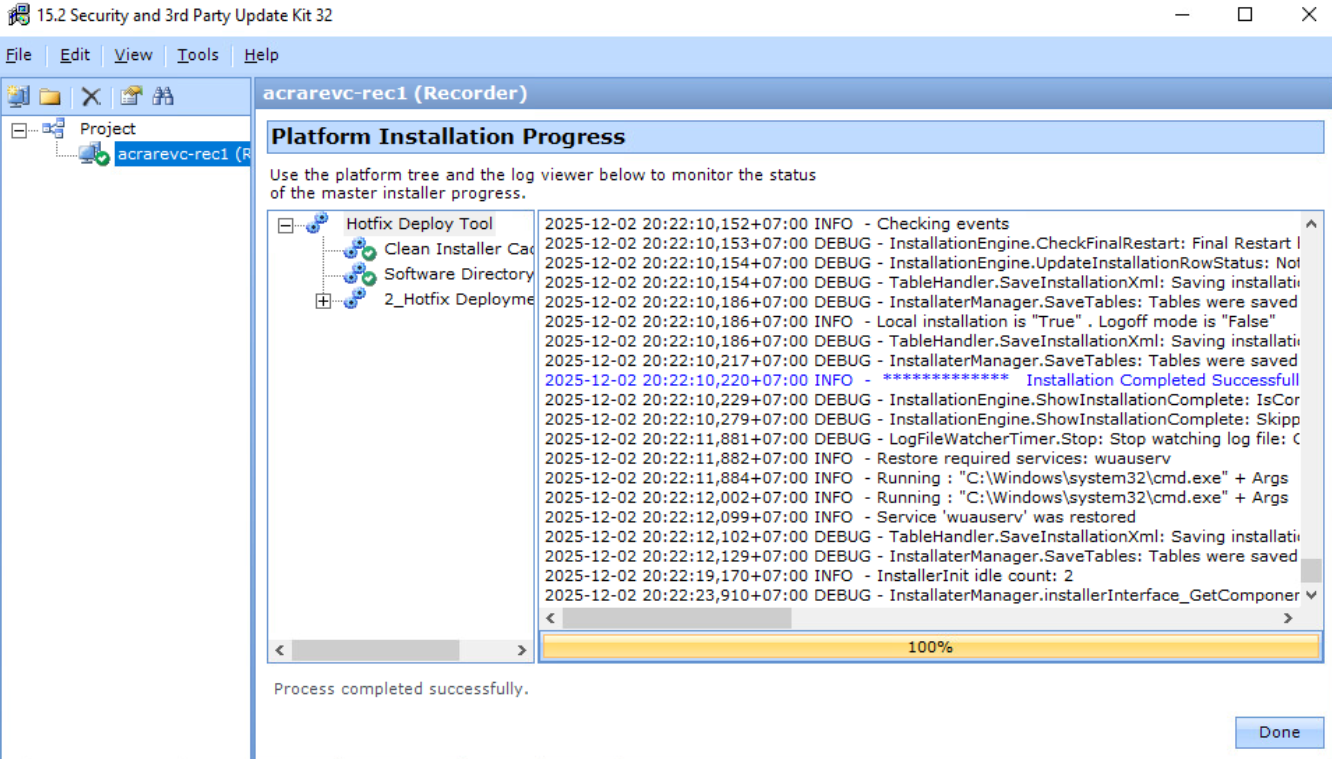Open the properties toolbar icon
Viewport: 1332px width, 759px height.
131,96
